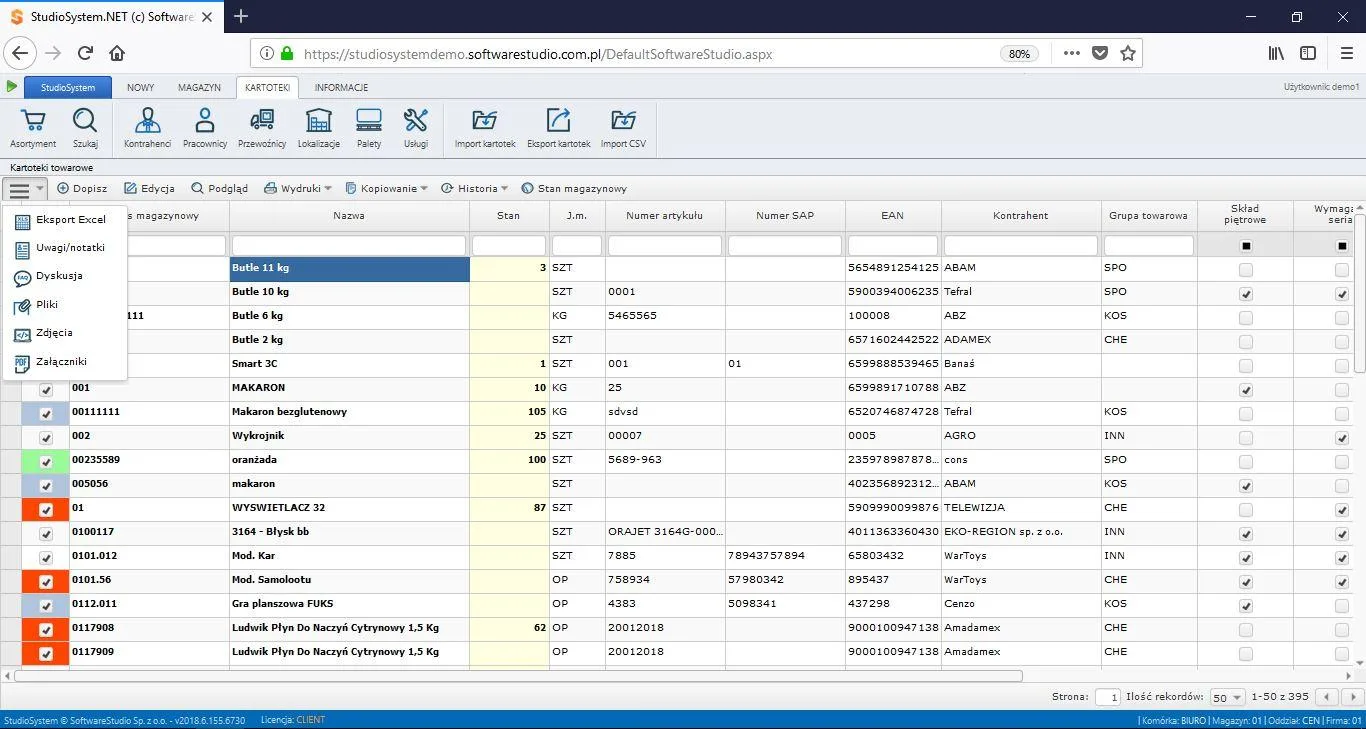Image resolution: width=1366 pixels, height=729 pixels.
Task: Click the vertical scrollbar of the table
Action: pyautogui.click(x=1359, y=293)
